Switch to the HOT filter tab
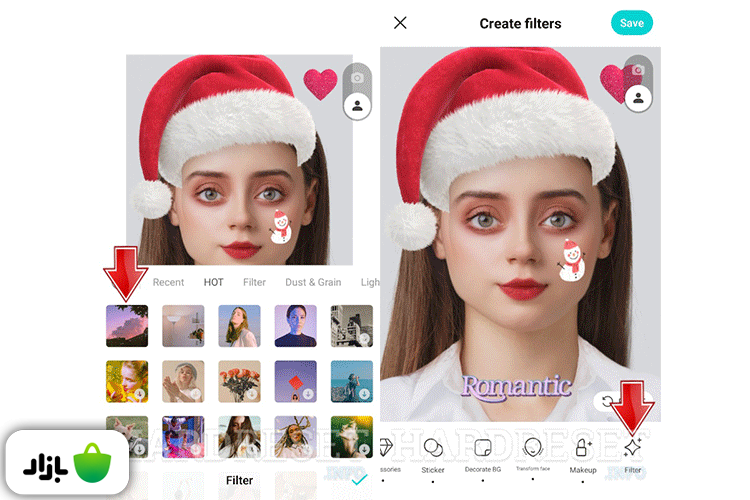 coord(214,283)
